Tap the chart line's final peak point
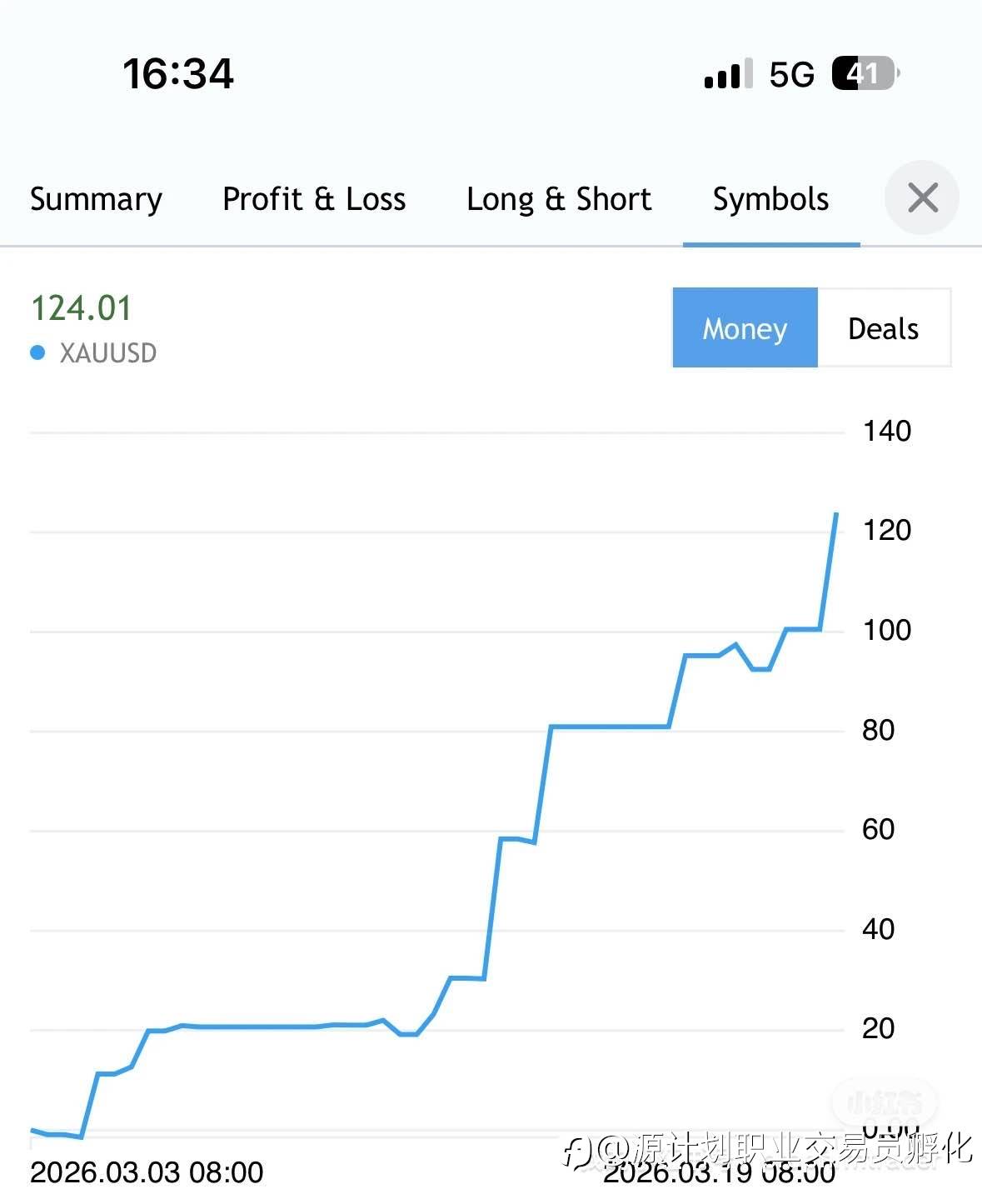 coord(836,514)
